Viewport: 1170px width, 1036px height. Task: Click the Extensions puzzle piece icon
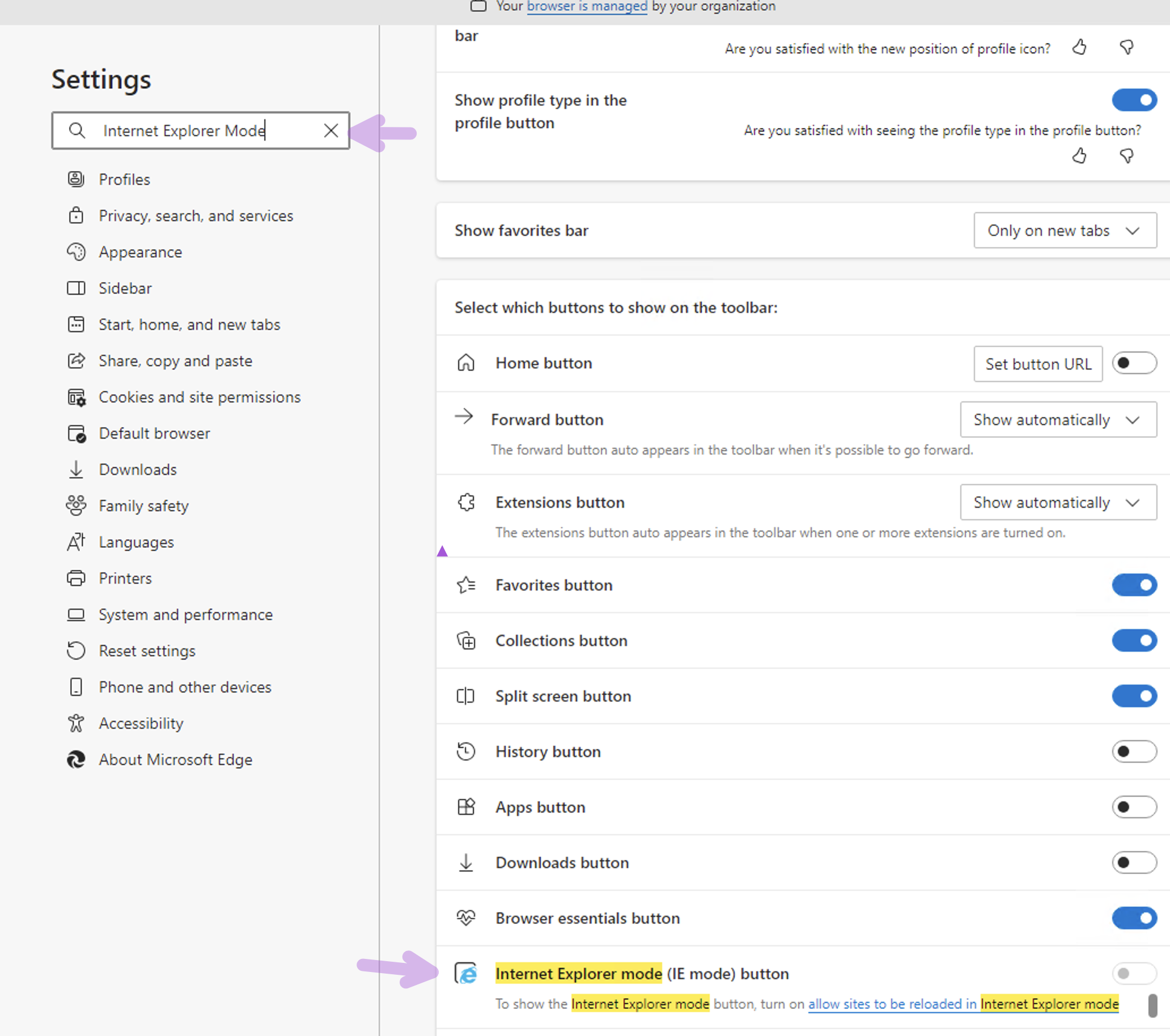tap(466, 503)
